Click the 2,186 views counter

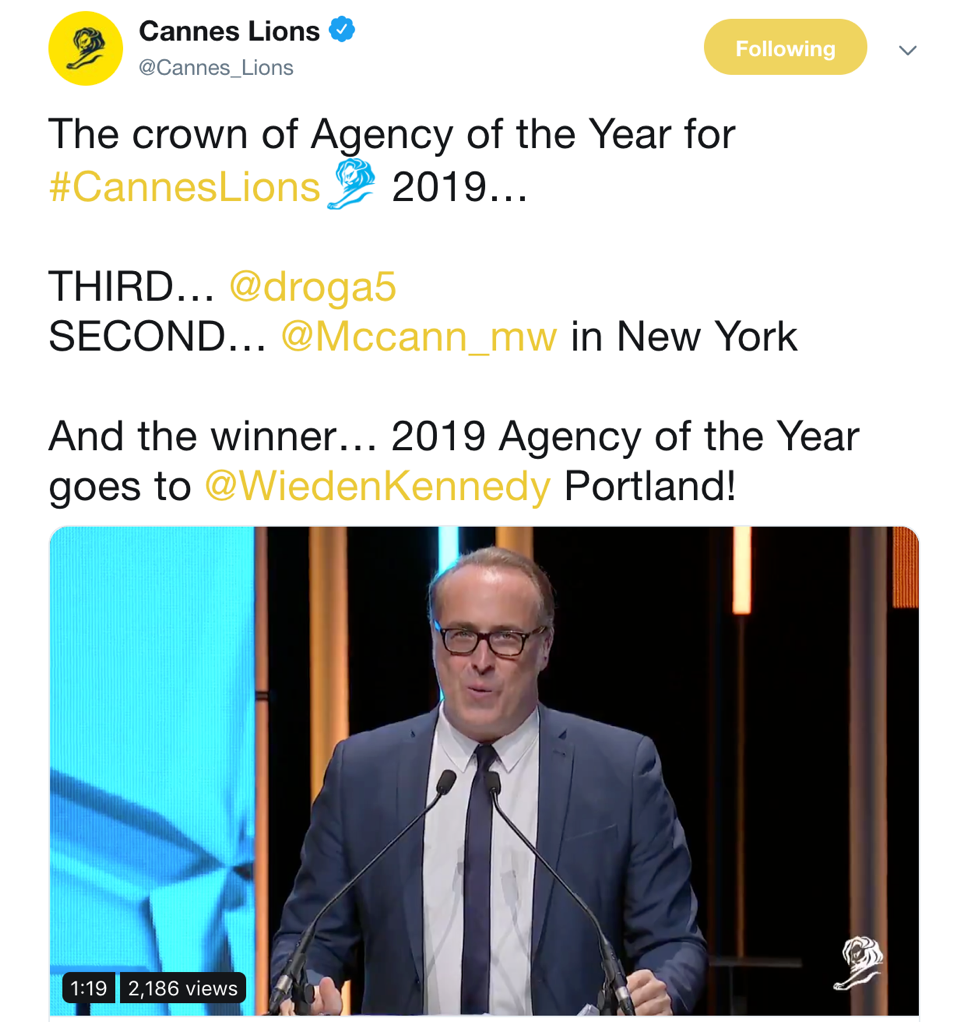click(x=183, y=988)
